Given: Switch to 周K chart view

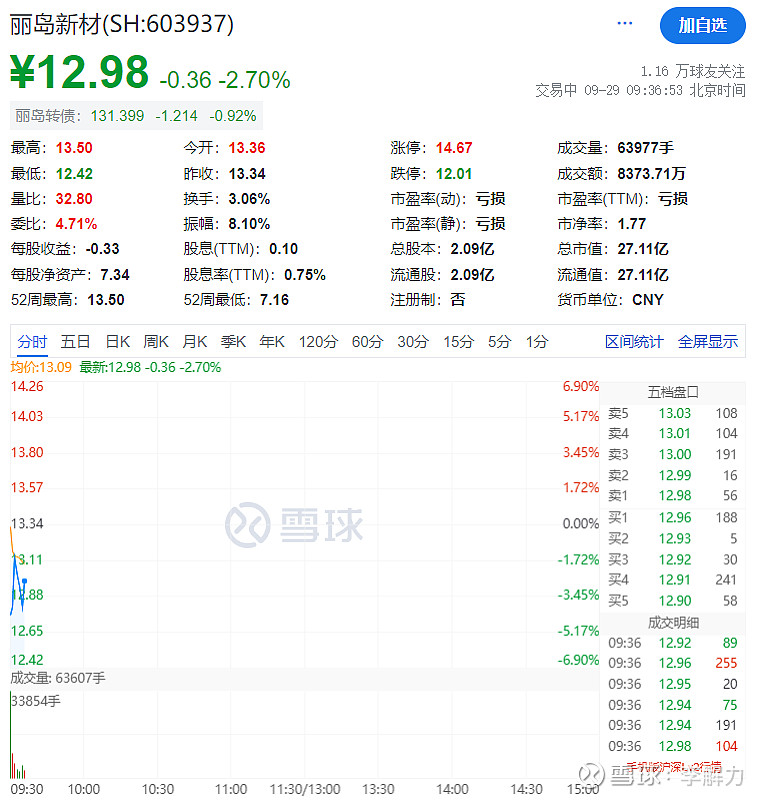Looking at the screenshot, I should click(156, 342).
